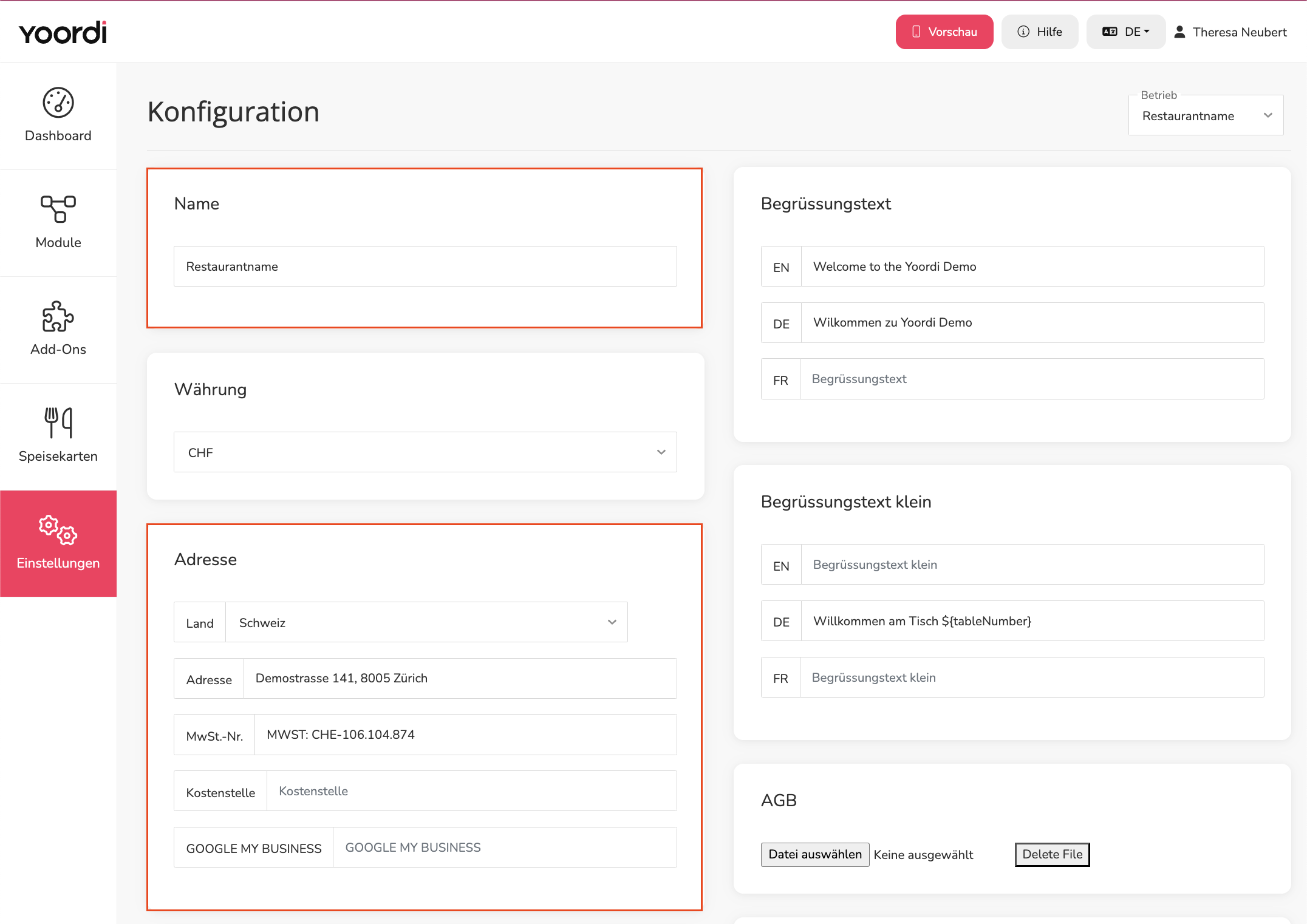This screenshot has width=1307, height=924.
Task: Click the Einstellungen gears icon
Action: pyautogui.click(x=58, y=529)
